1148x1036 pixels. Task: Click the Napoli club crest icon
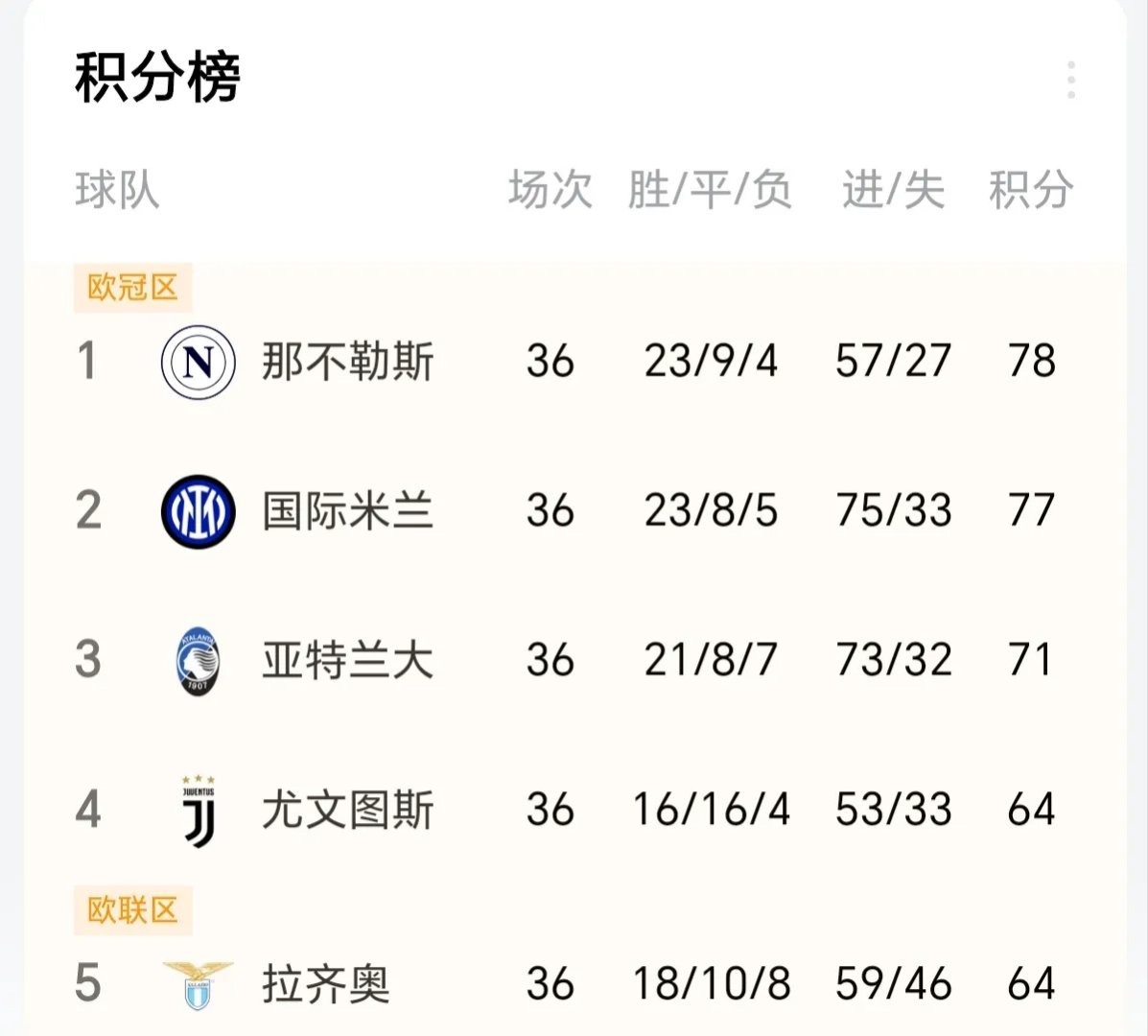(196, 362)
